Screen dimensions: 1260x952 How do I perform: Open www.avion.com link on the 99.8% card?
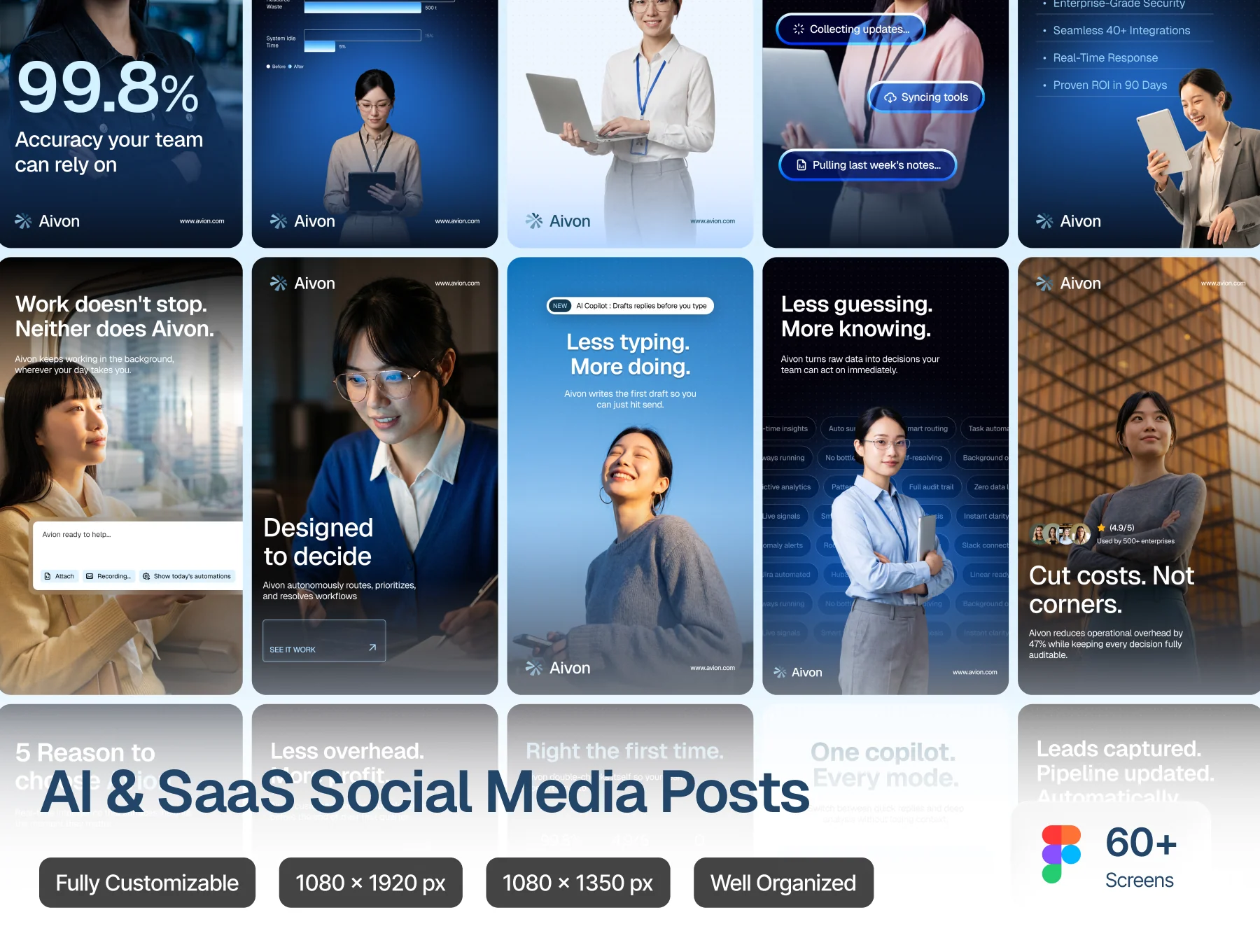click(x=202, y=221)
